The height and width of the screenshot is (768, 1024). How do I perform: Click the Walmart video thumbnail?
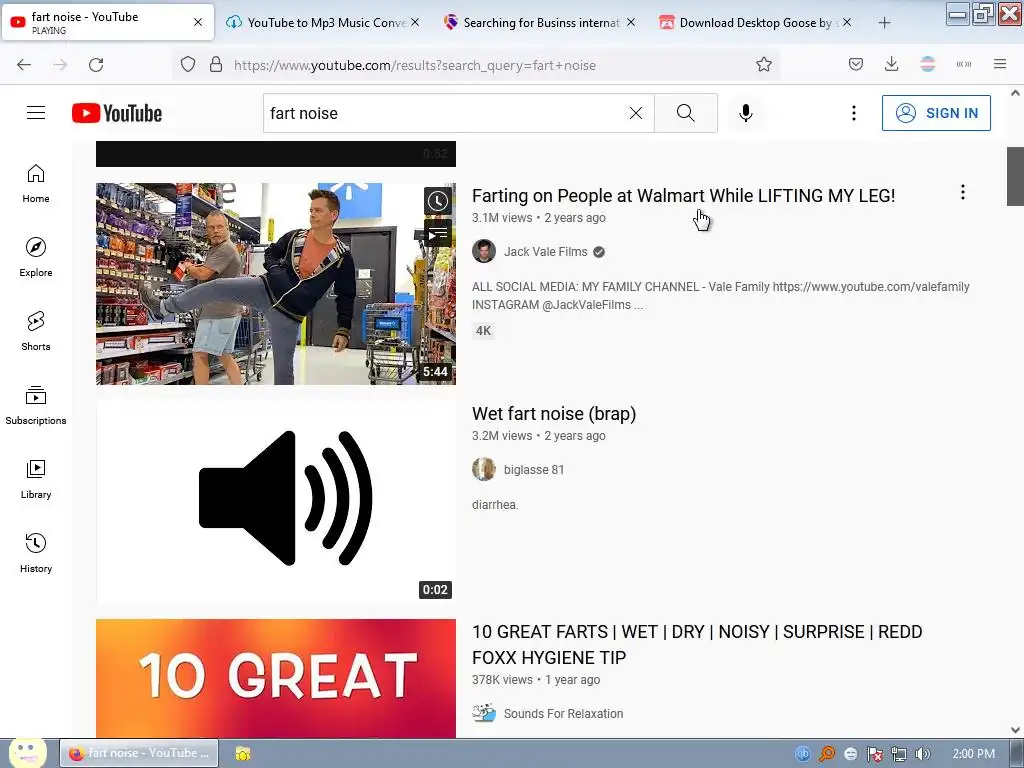[276, 283]
